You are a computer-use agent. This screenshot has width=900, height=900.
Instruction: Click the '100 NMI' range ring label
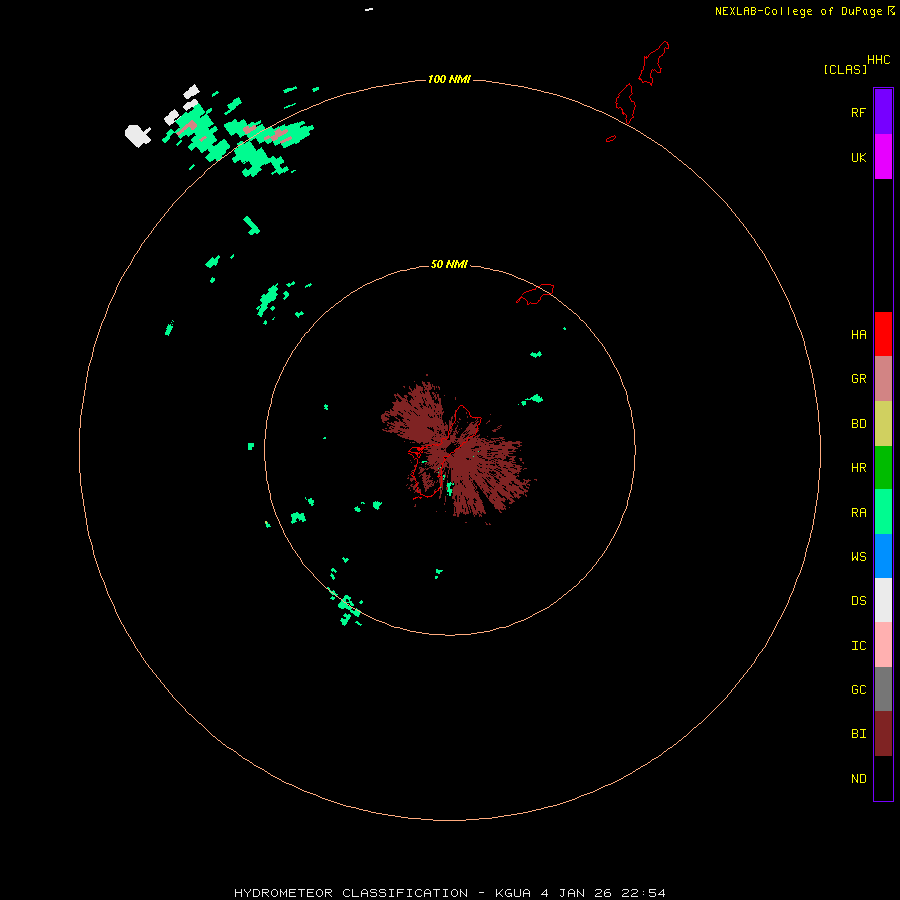(449, 79)
